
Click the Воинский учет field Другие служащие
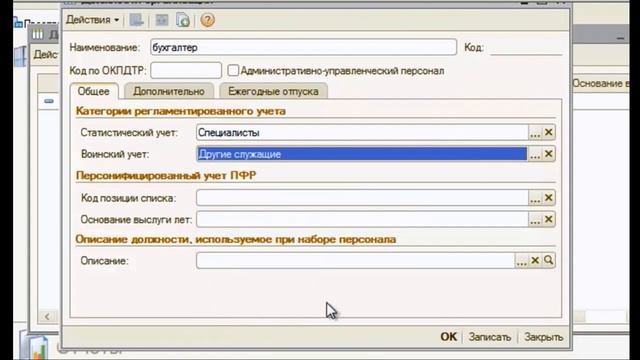click(362, 154)
